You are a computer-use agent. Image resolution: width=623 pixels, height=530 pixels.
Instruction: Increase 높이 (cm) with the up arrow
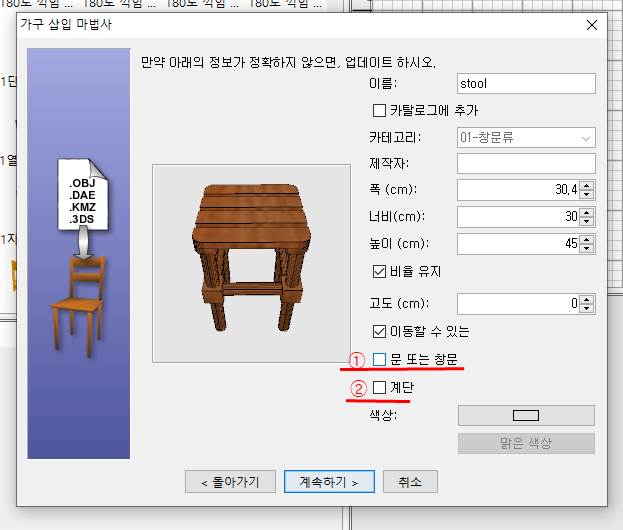pos(587,239)
